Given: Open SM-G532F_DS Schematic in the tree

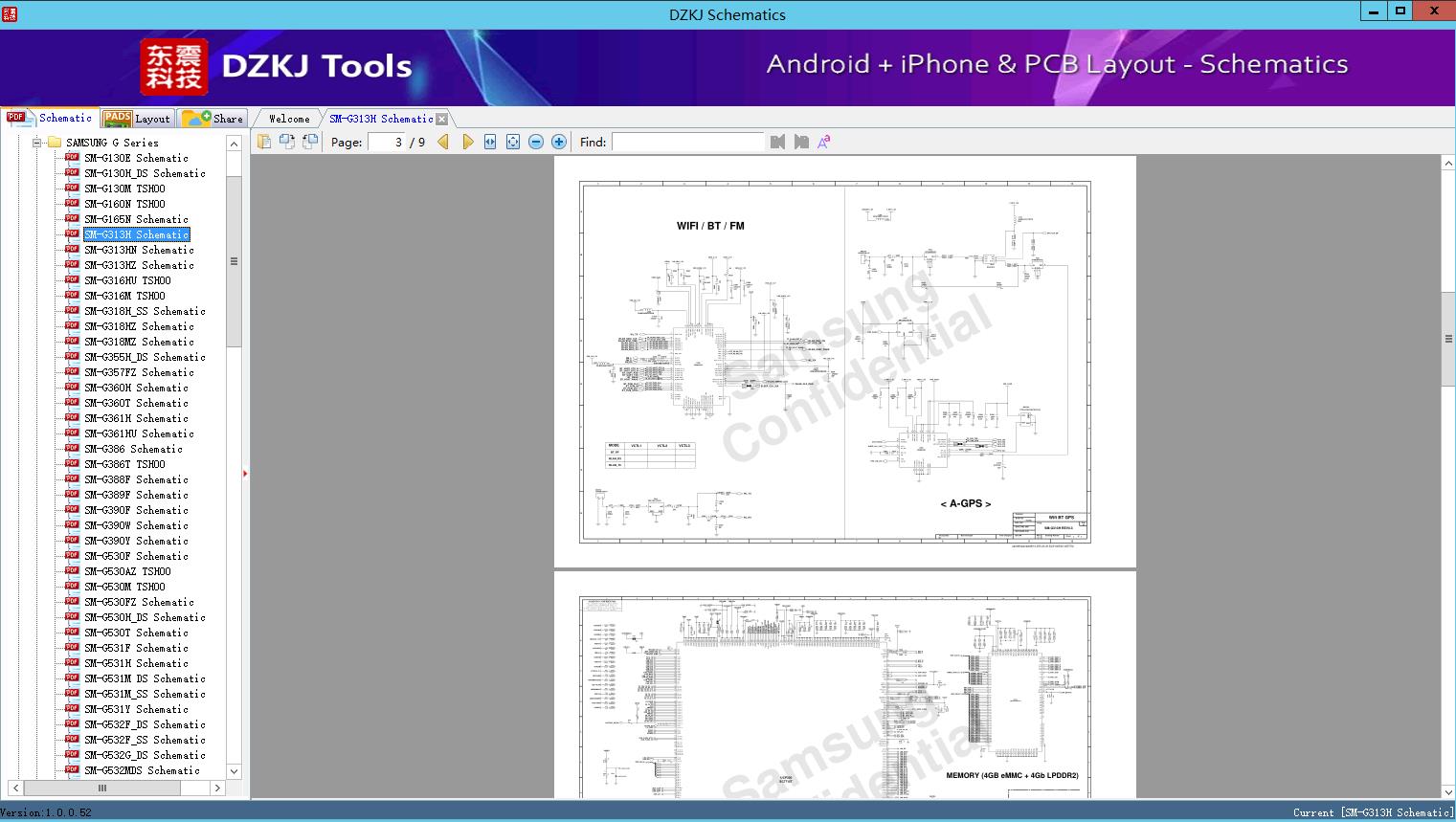Looking at the screenshot, I should tap(145, 724).
